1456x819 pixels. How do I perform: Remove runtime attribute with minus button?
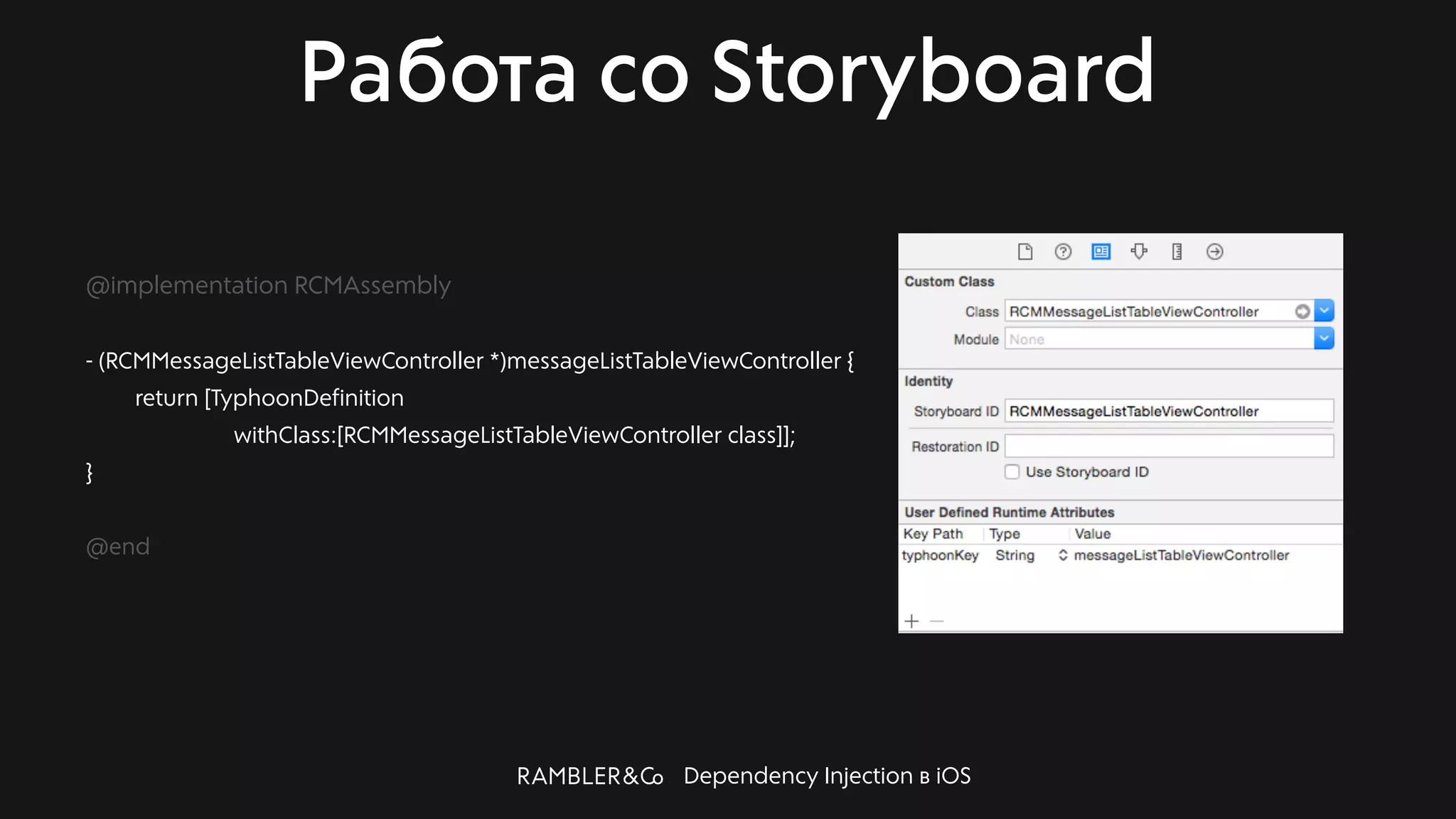(937, 621)
